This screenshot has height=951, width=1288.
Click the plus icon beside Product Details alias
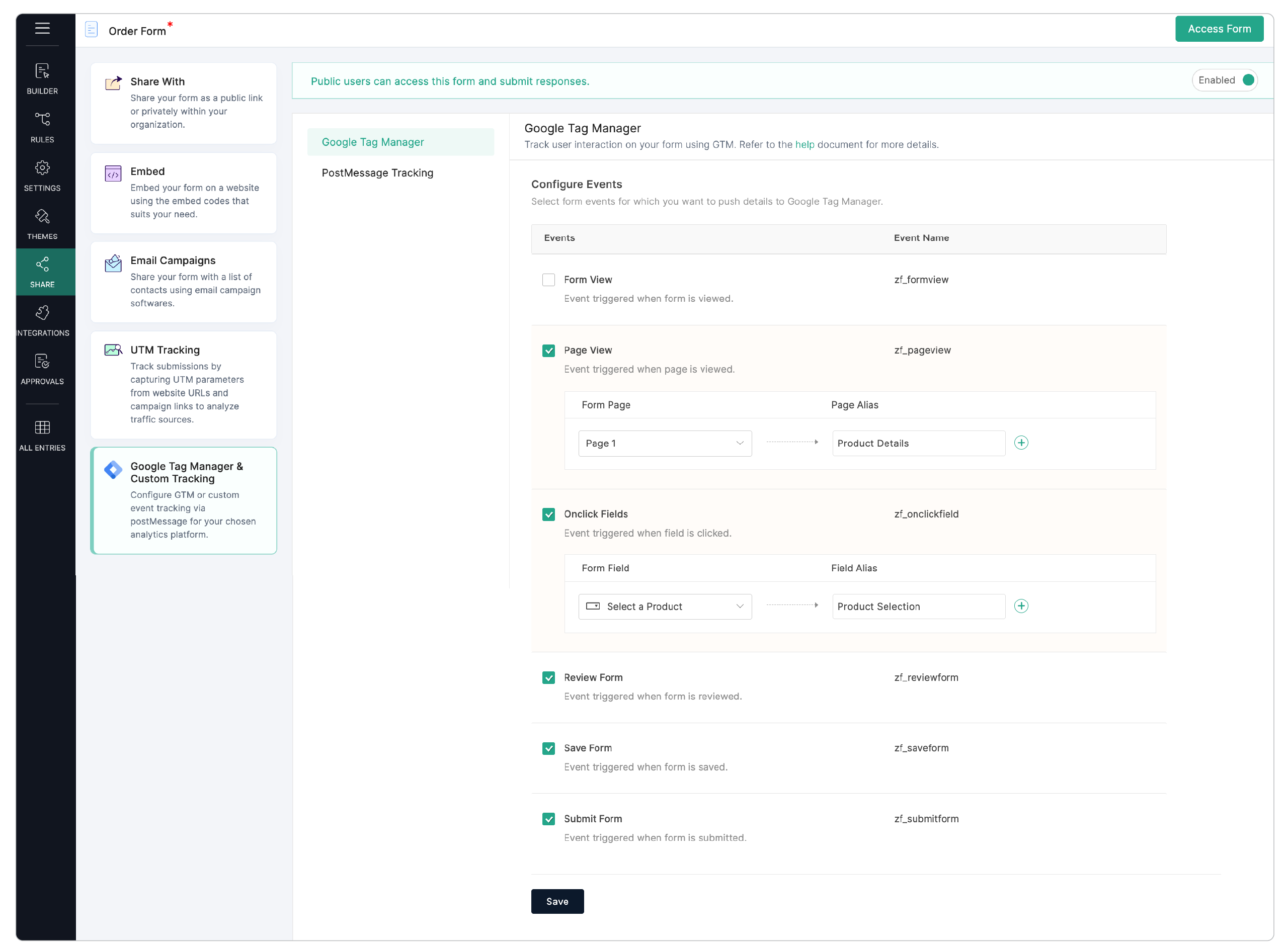[1021, 443]
